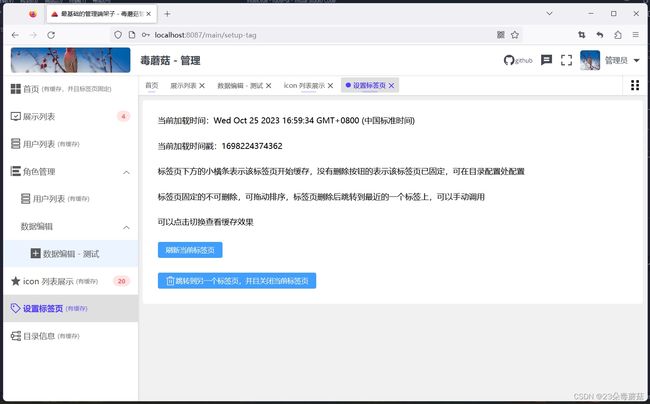Open the message chat icon

pyautogui.click(x=546, y=60)
